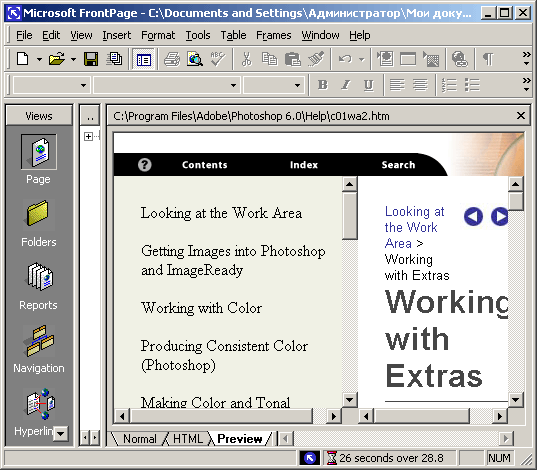Open the Undo history dropdown arrow
The image size is (537, 470).
point(362,60)
